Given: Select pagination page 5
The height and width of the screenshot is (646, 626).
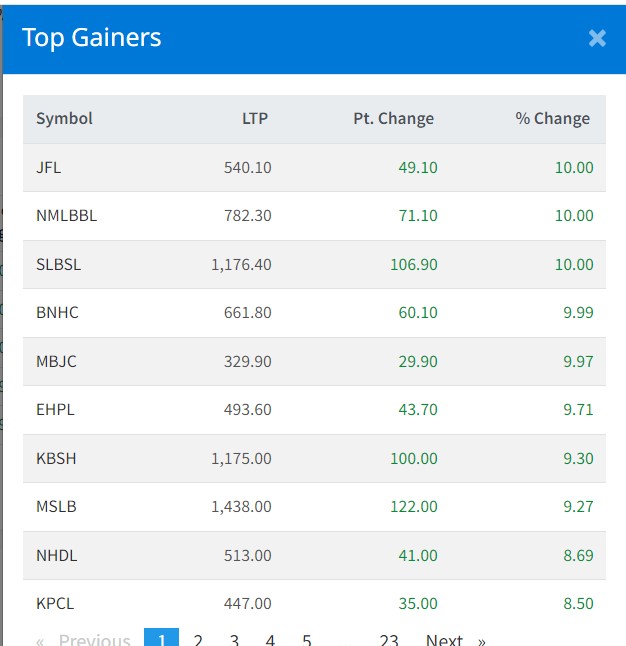Looking at the screenshot, I should pyautogui.click(x=306, y=640).
